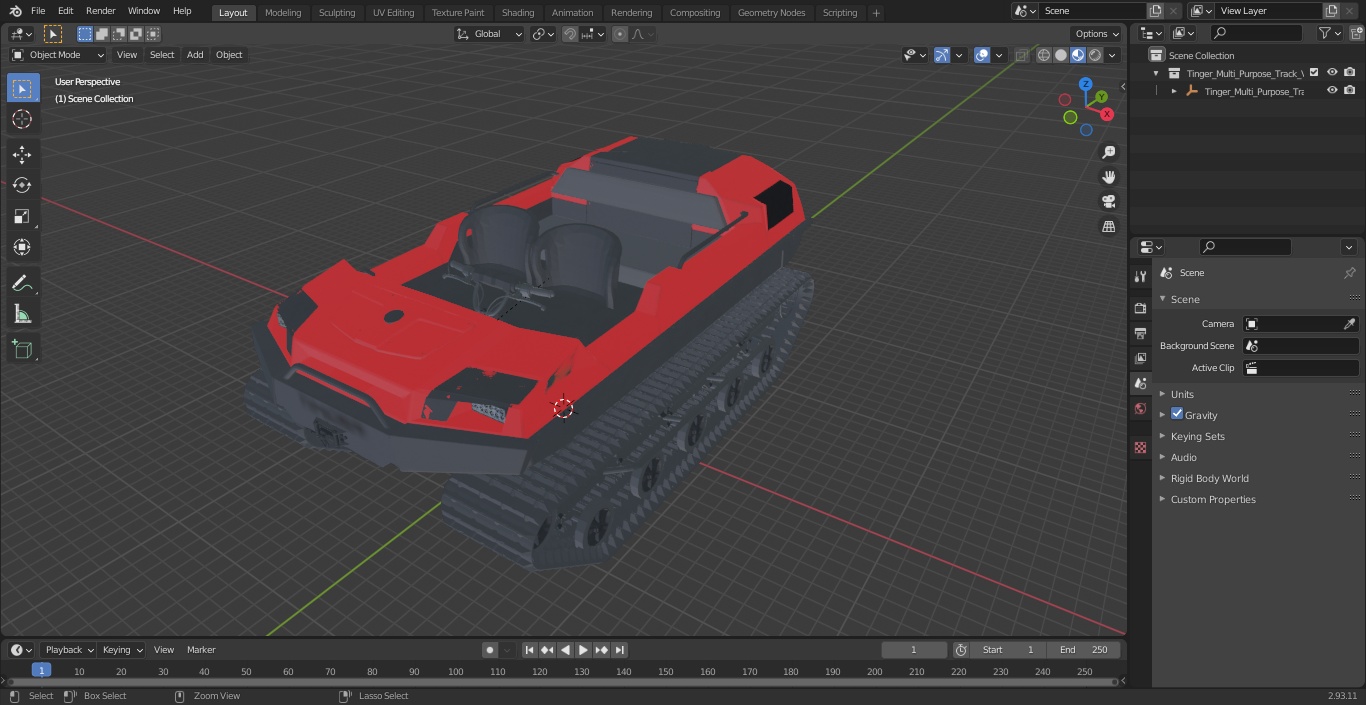The height and width of the screenshot is (705, 1366).
Task: Toggle proportional editing
Action: [x=620, y=34]
